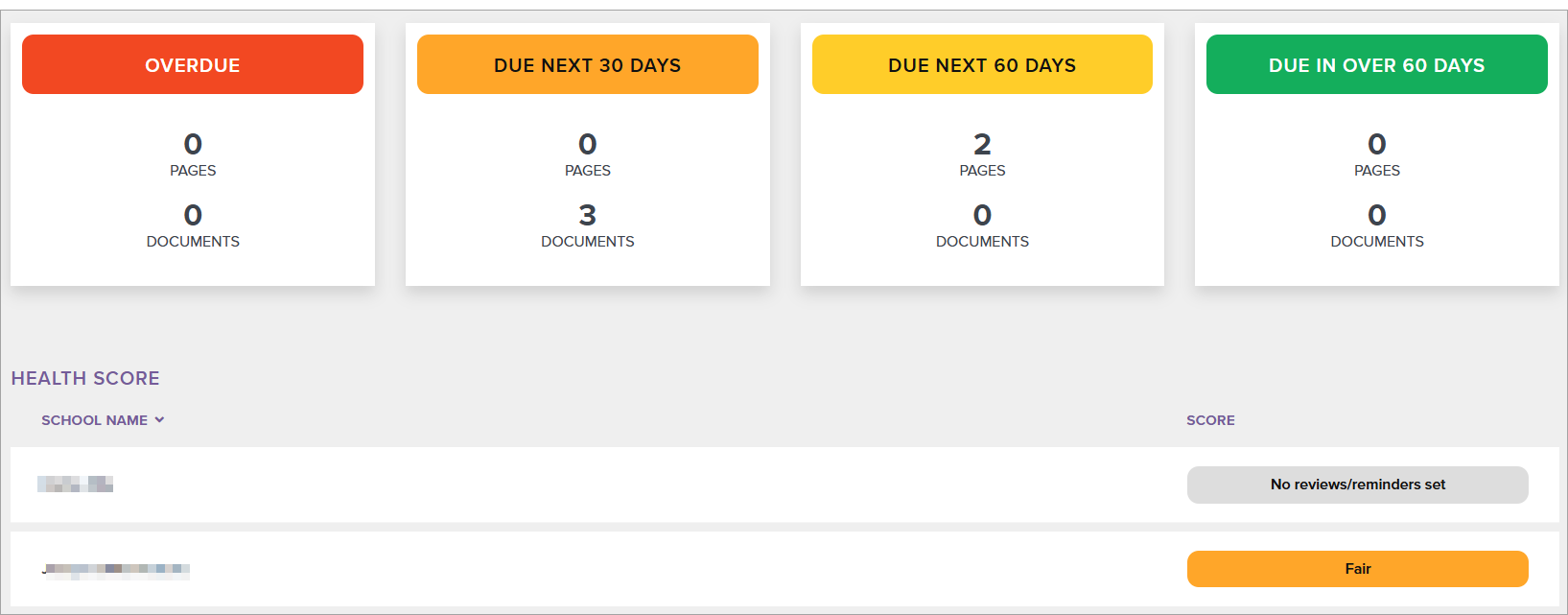Sort by the School Name column label
This screenshot has width=1568, height=615.
94,420
